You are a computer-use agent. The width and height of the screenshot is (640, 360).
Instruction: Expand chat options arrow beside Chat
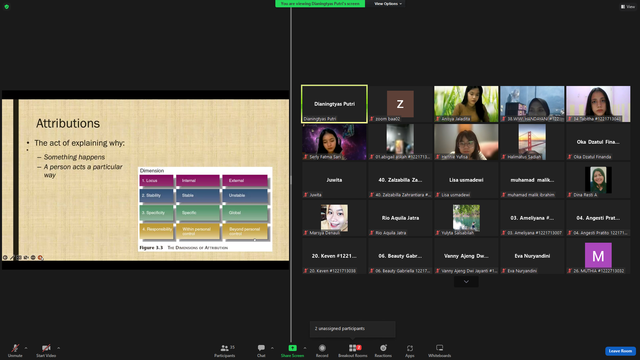point(272,348)
